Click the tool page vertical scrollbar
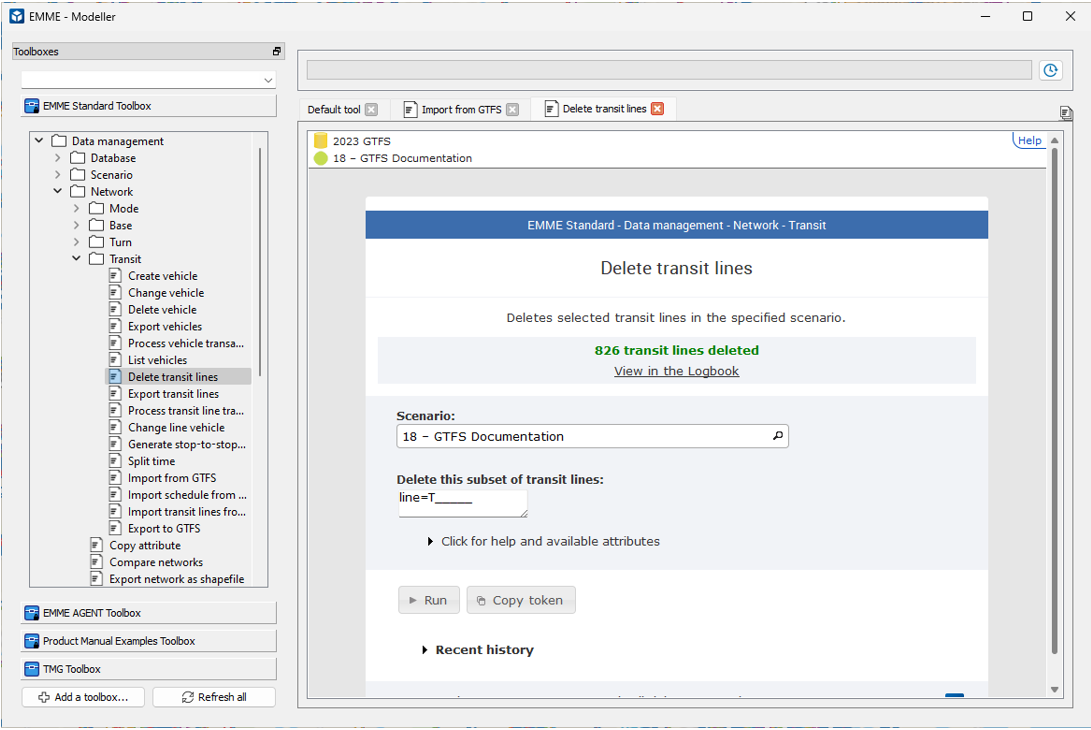 (x=1054, y=400)
